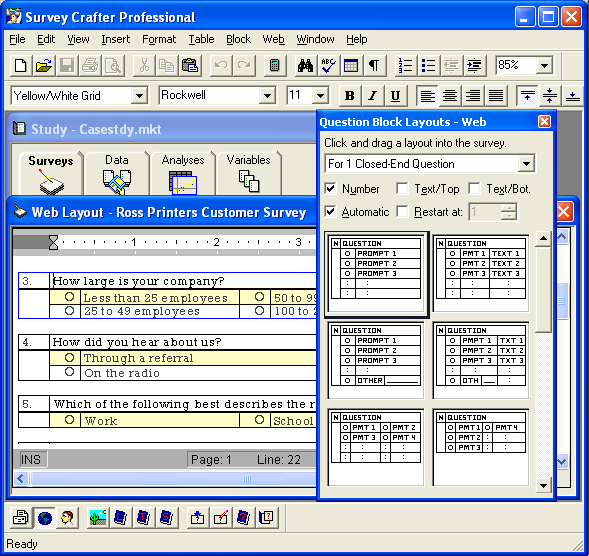
Task: Click the interviewer face icon
Action: click(68, 518)
